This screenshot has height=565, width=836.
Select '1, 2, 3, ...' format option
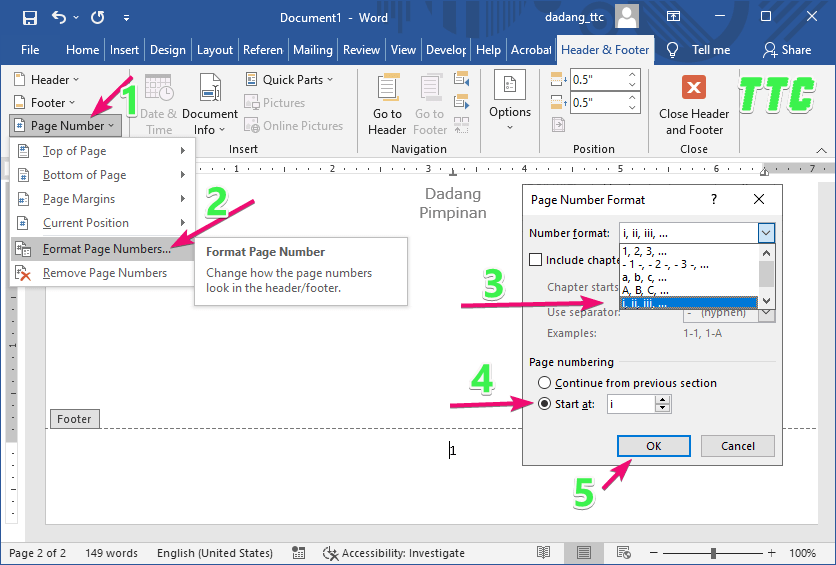coord(688,252)
